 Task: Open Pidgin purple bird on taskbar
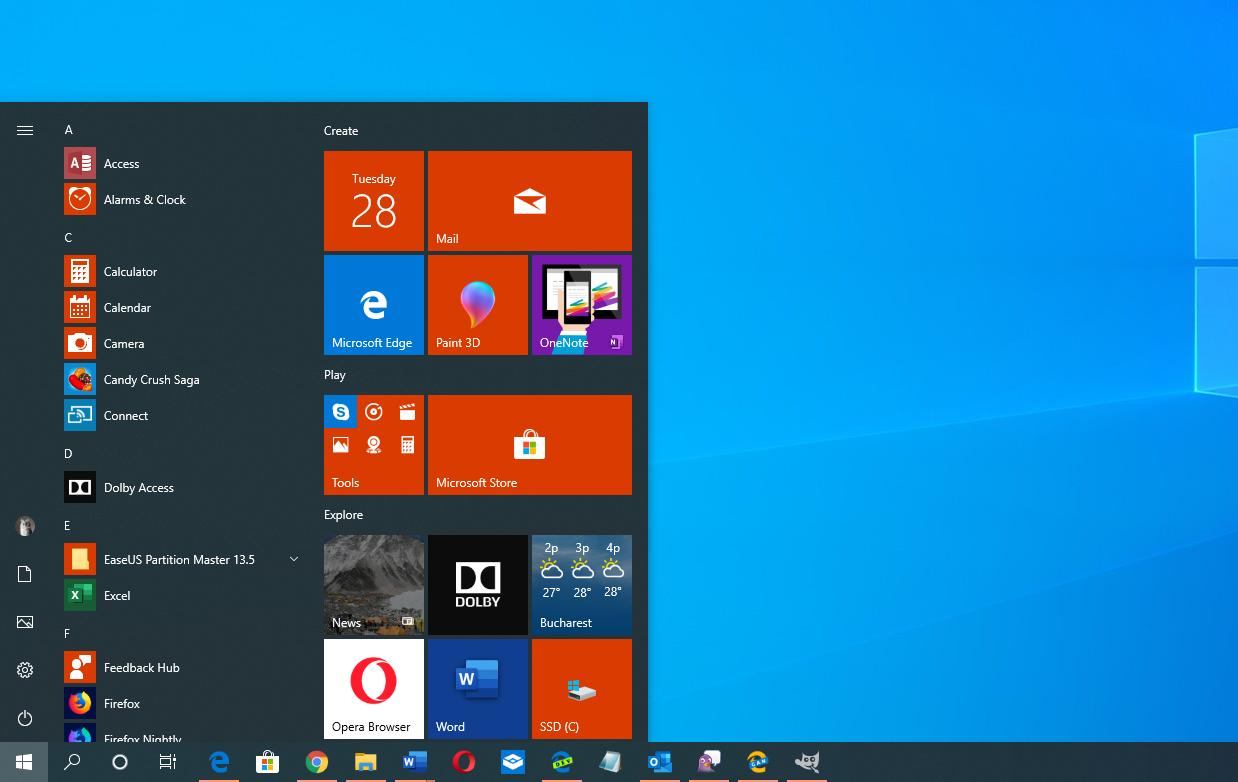tap(708, 762)
